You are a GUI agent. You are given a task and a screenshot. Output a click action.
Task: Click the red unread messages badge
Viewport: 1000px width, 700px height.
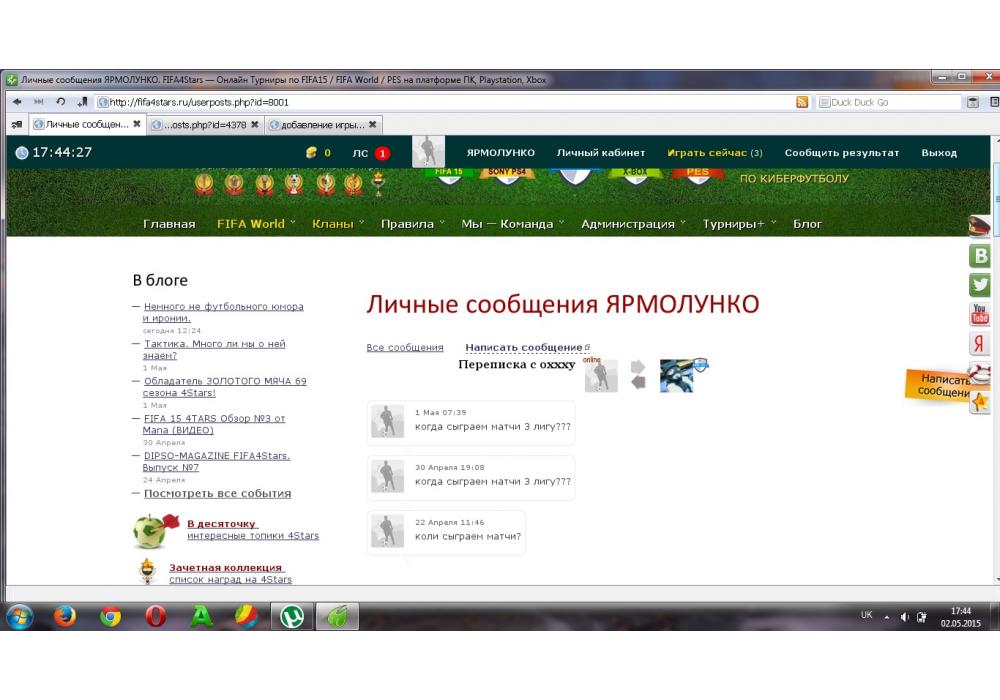(x=382, y=153)
